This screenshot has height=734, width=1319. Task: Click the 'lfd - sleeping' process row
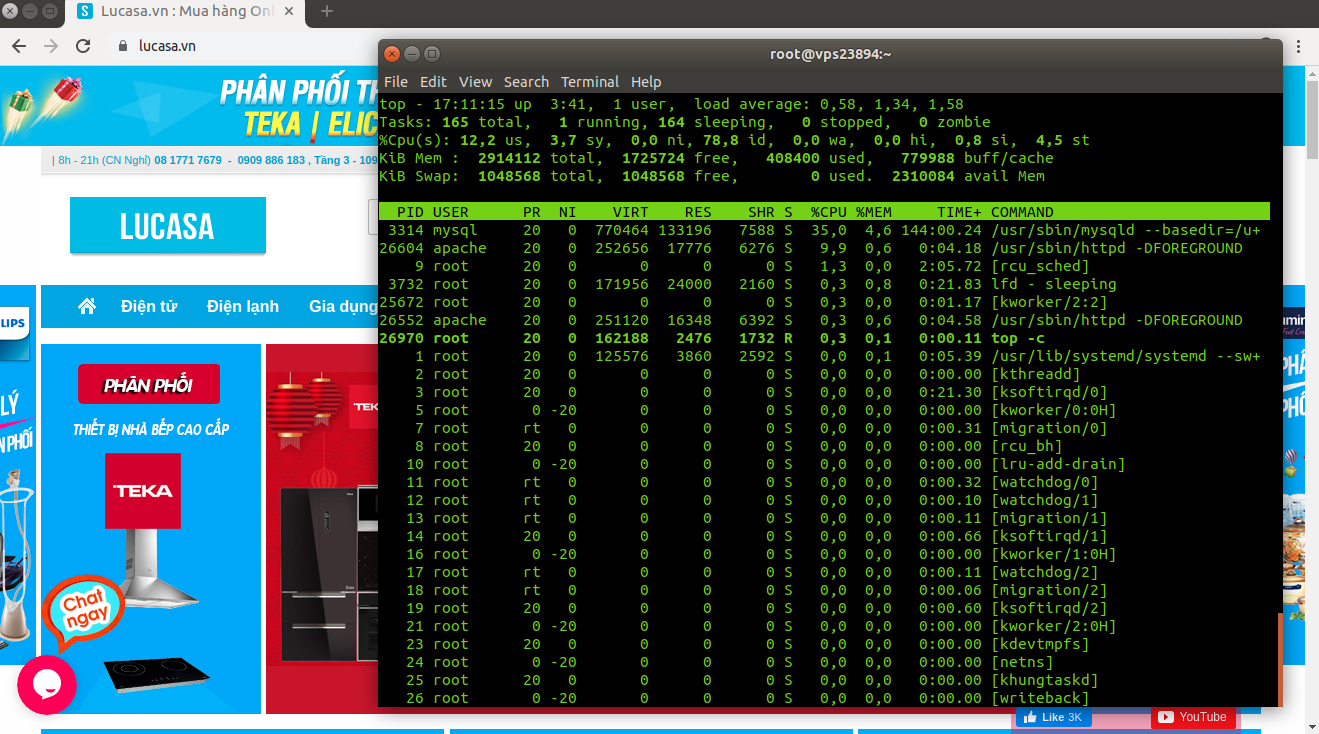[x=824, y=284]
